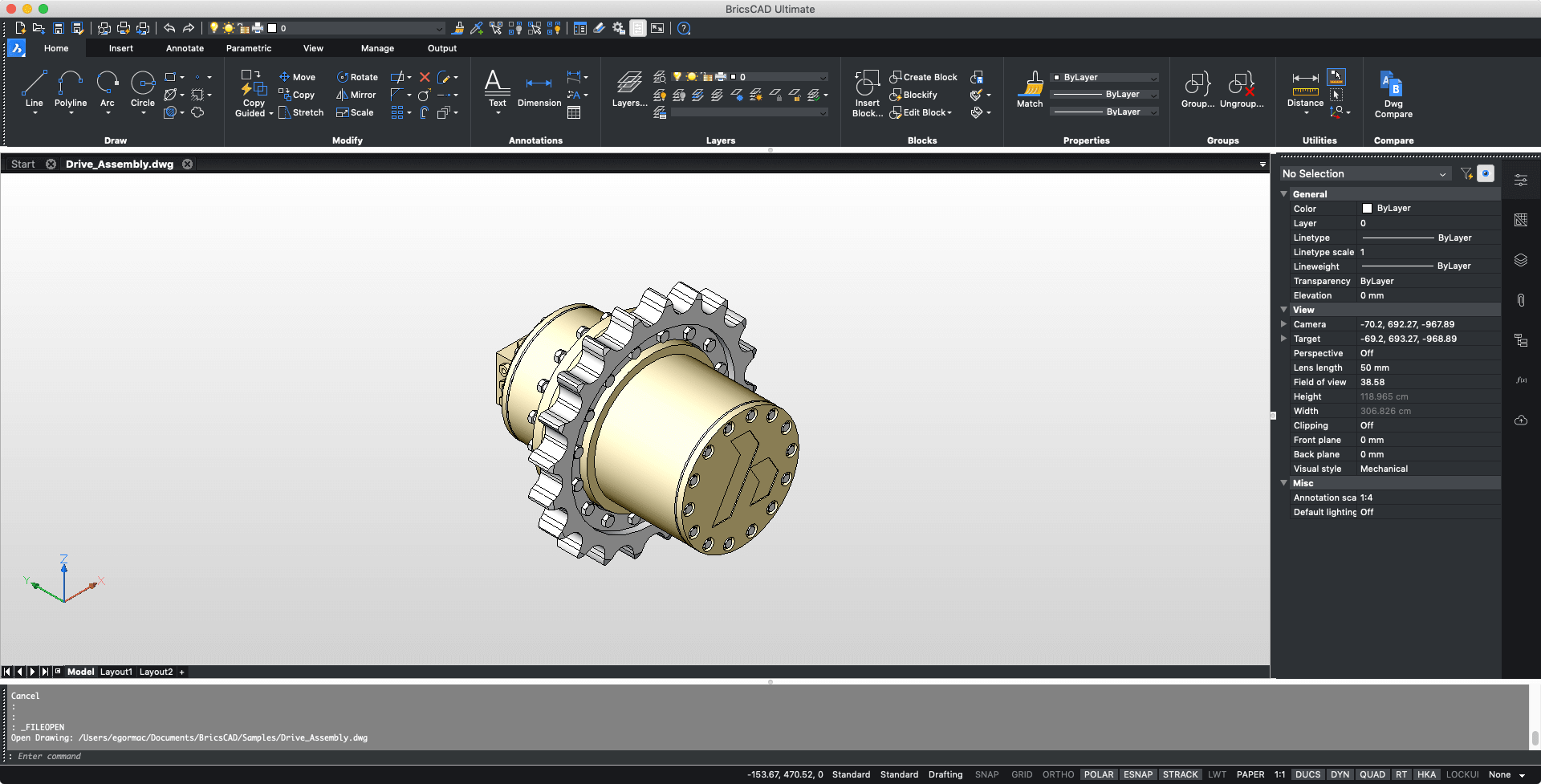1541x784 pixels.
Task: Click the Edit Block button
Action: coord(921,112)
